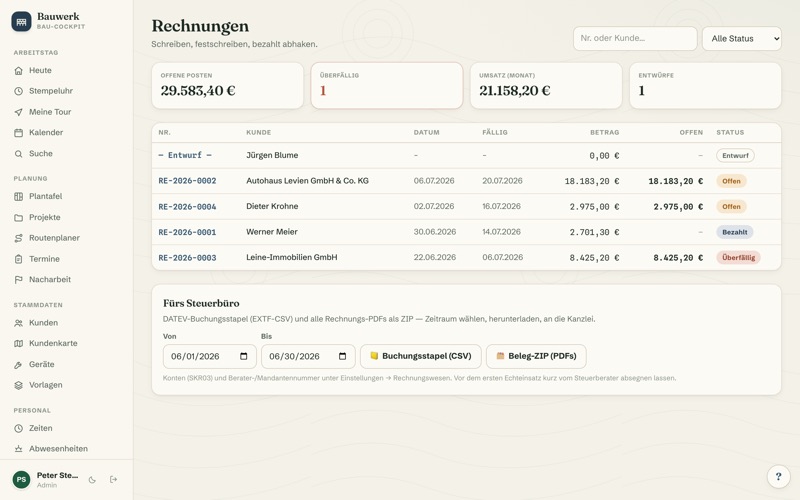Click the Bezahlt badge for Werner Meier
This screenshot has width=800, height=500.
click(735, 232)
